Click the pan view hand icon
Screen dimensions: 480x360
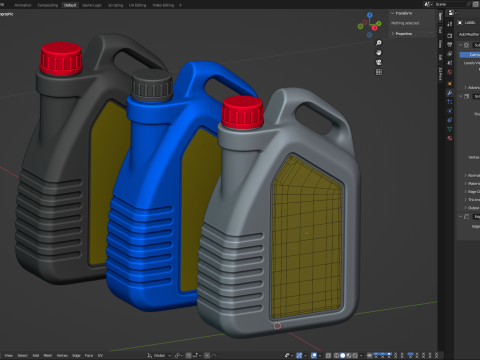379,53
